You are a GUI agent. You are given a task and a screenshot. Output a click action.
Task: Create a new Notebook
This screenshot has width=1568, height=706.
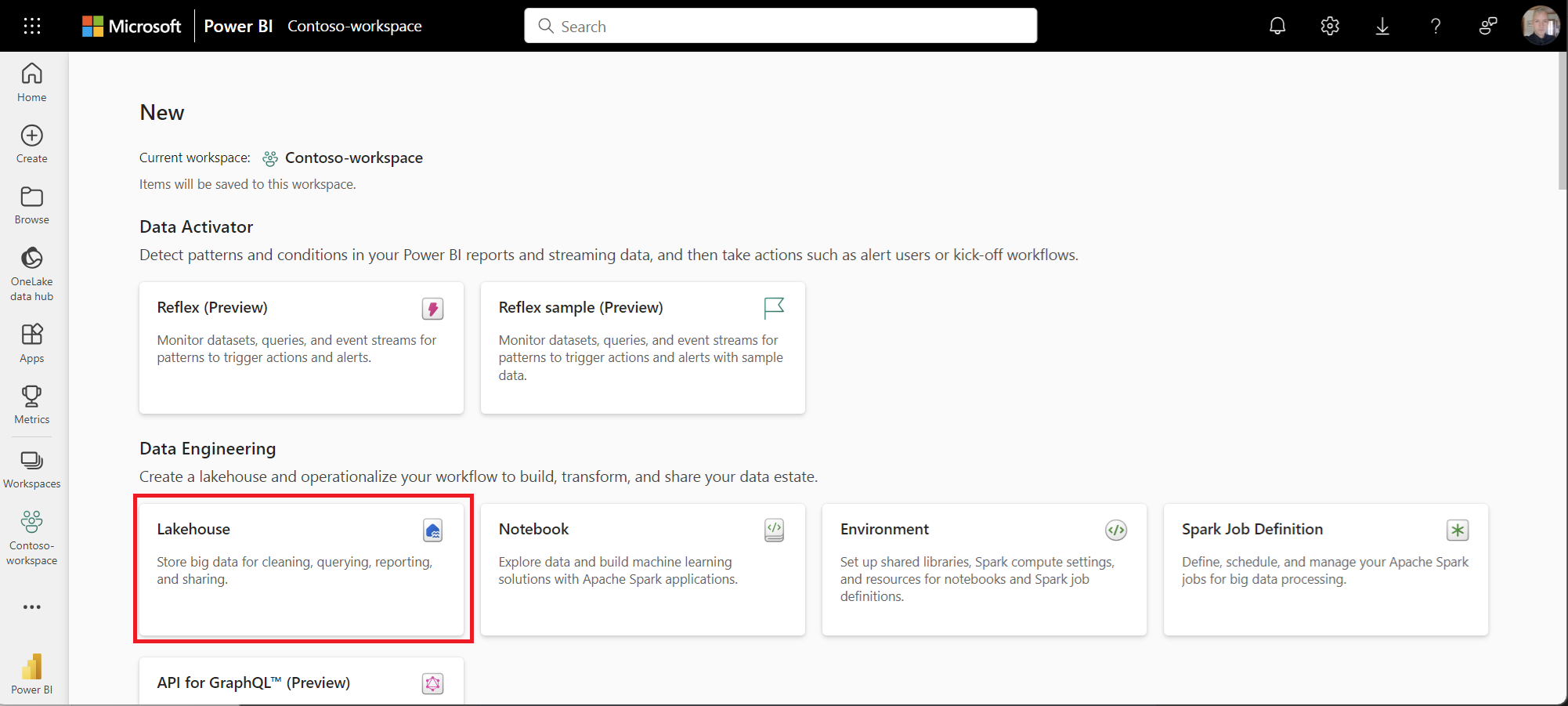[643, 570]
